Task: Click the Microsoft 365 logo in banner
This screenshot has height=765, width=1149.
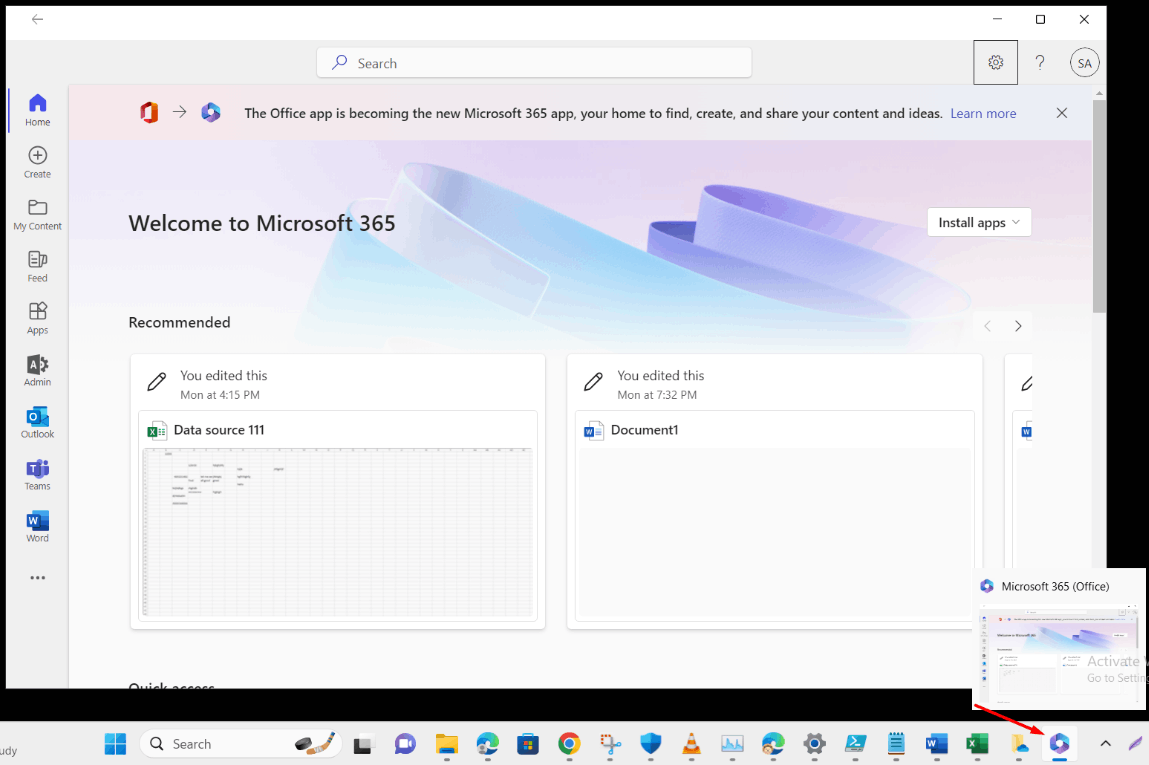Action: (x=211, y=112)
